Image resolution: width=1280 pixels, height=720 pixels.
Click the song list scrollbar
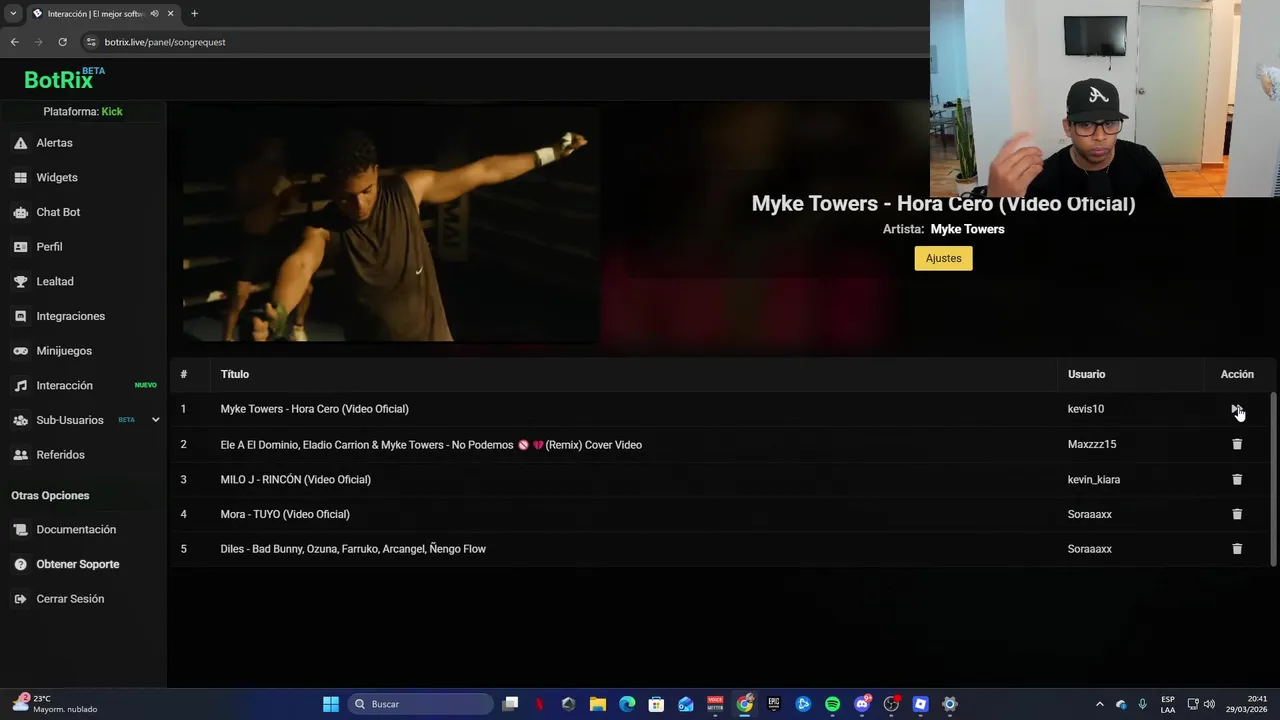(x=1273, y=480)
